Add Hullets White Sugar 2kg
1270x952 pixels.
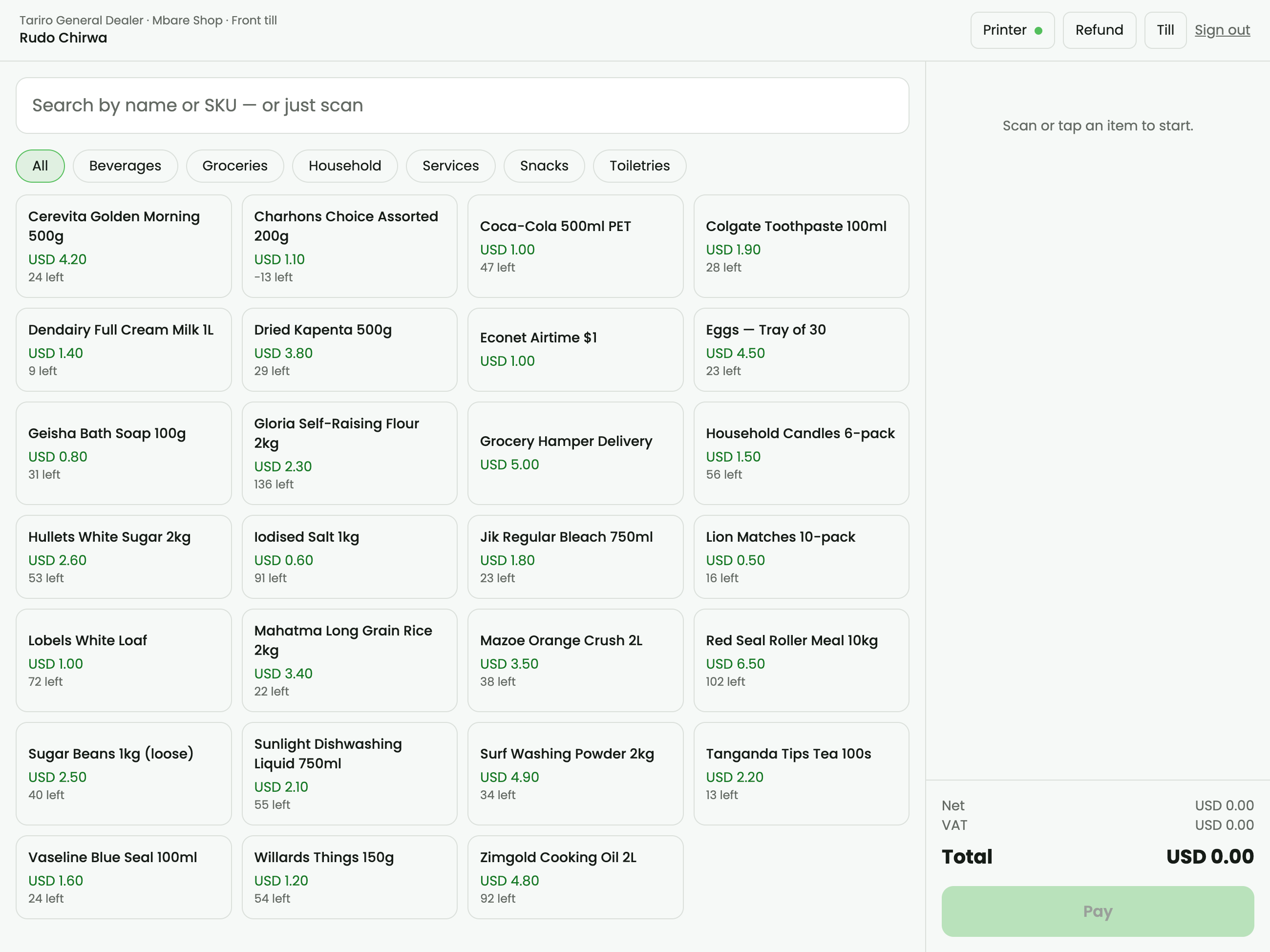pyautogui.click(x=124, y=557)
